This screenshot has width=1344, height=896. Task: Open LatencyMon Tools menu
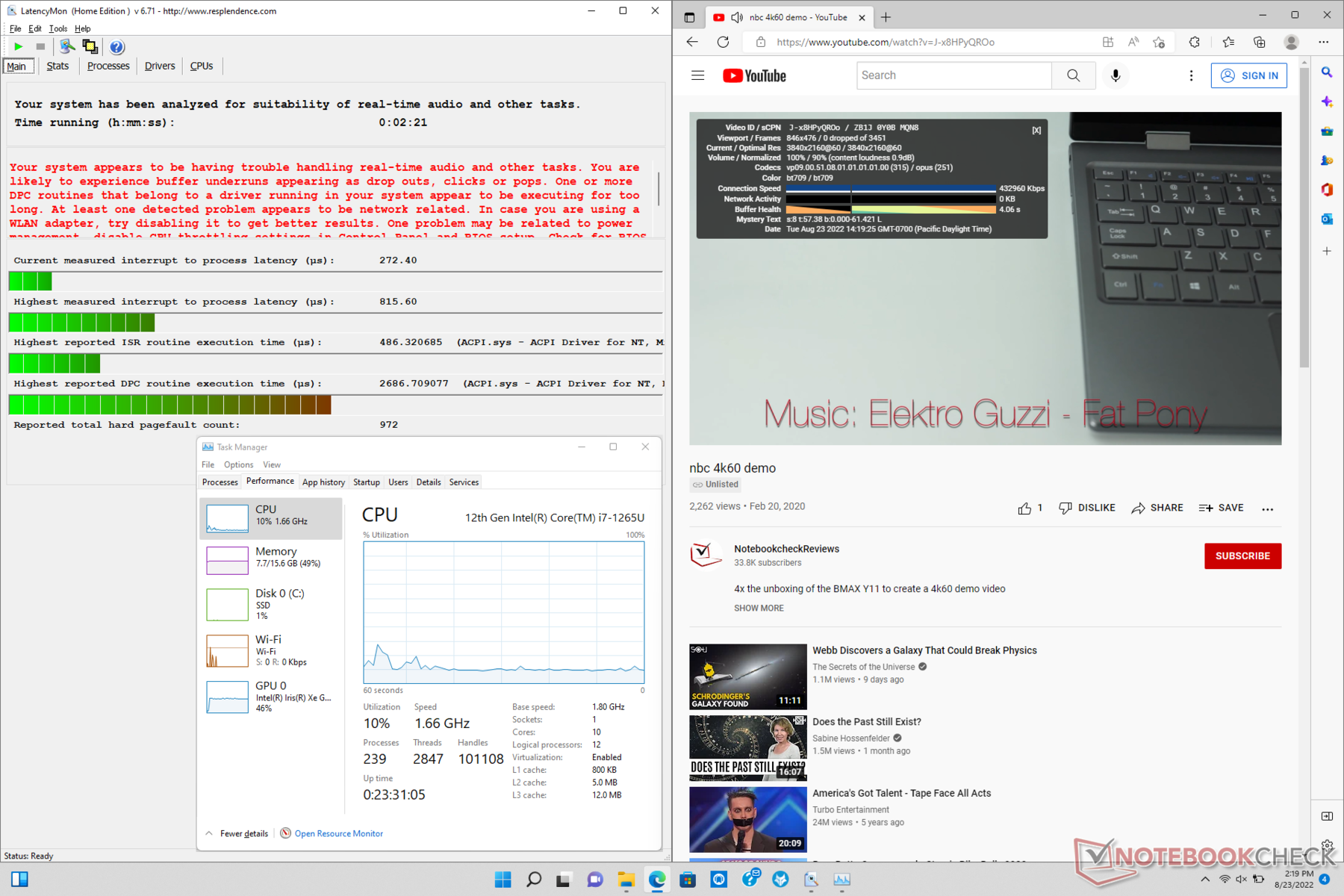[57, 28]
